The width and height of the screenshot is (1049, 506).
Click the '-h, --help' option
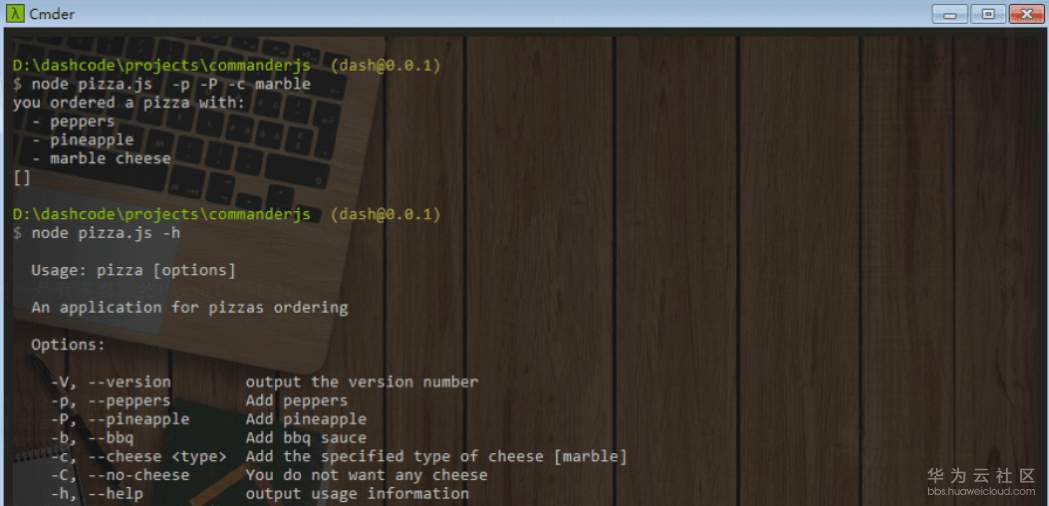click(x=97, y=494)
